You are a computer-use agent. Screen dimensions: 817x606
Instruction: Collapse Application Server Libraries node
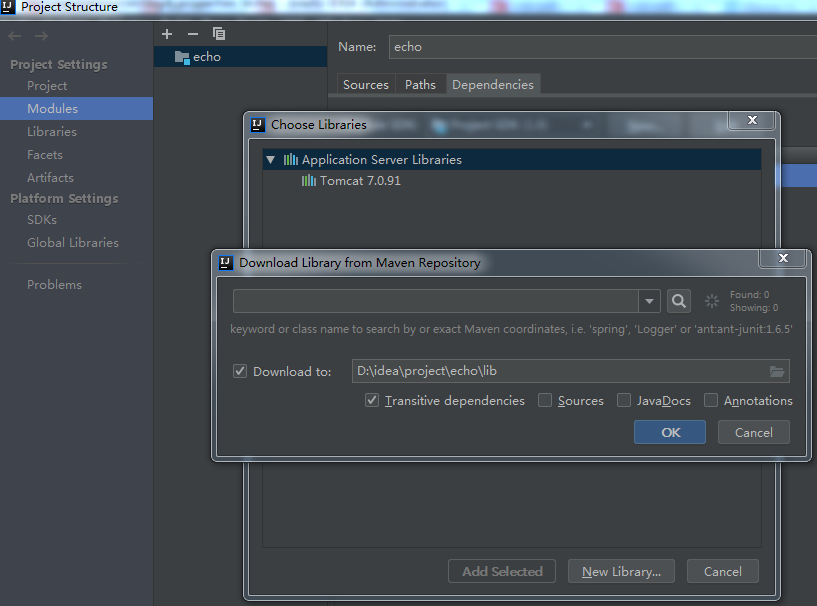click(x=270, y=160)
